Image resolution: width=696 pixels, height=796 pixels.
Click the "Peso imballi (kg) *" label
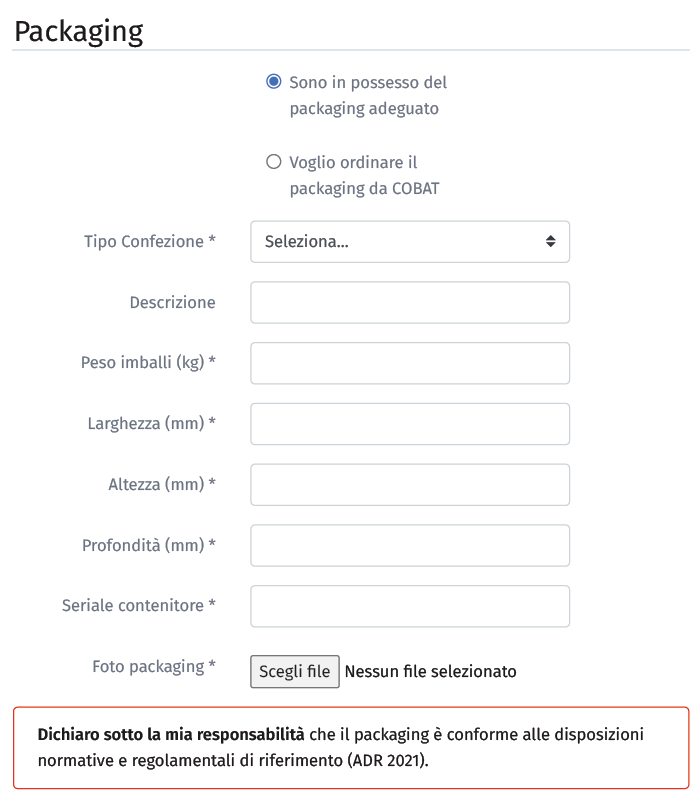pyautogui.click(x=148, y=363)
